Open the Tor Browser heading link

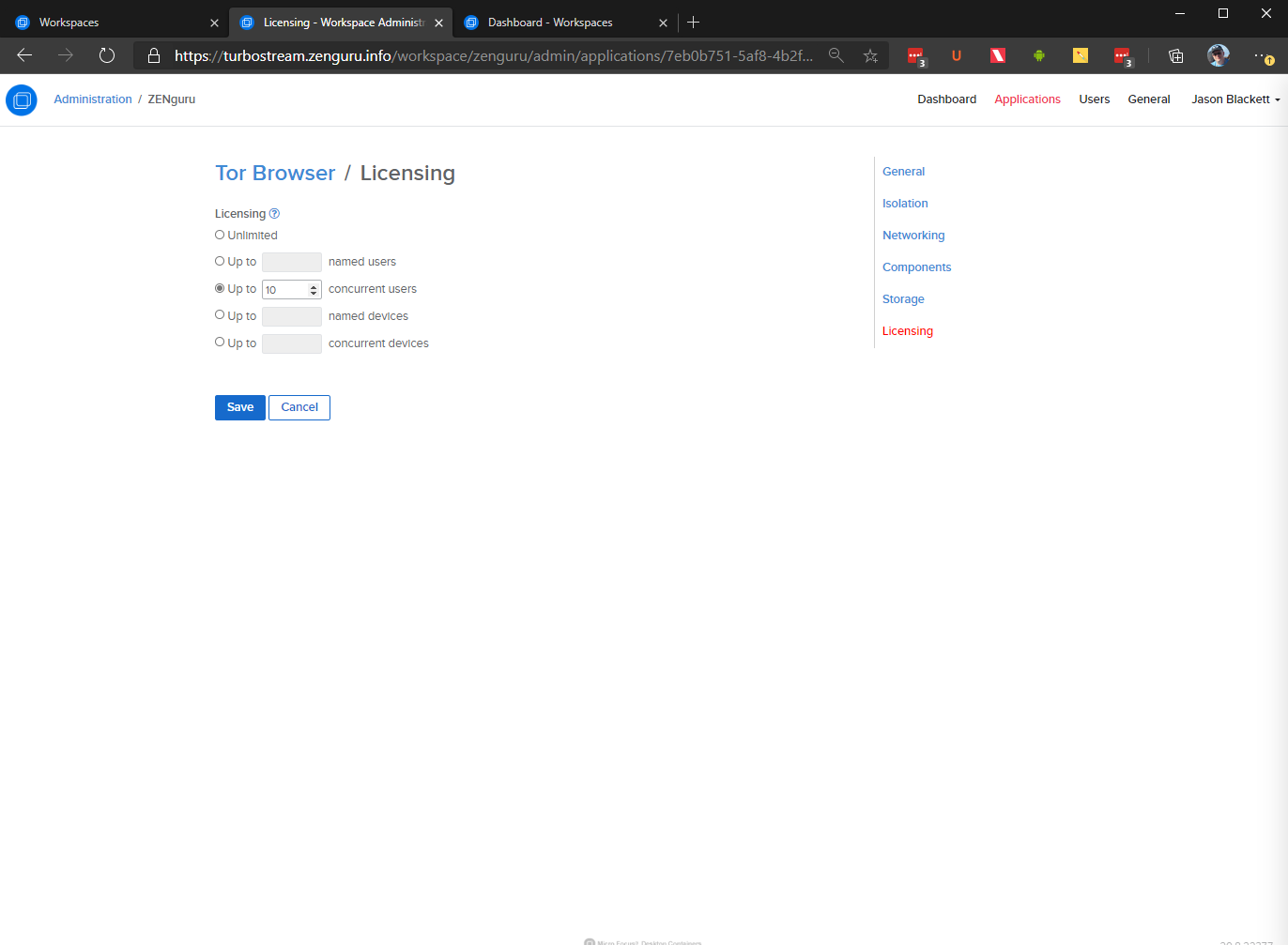[275, 174]
